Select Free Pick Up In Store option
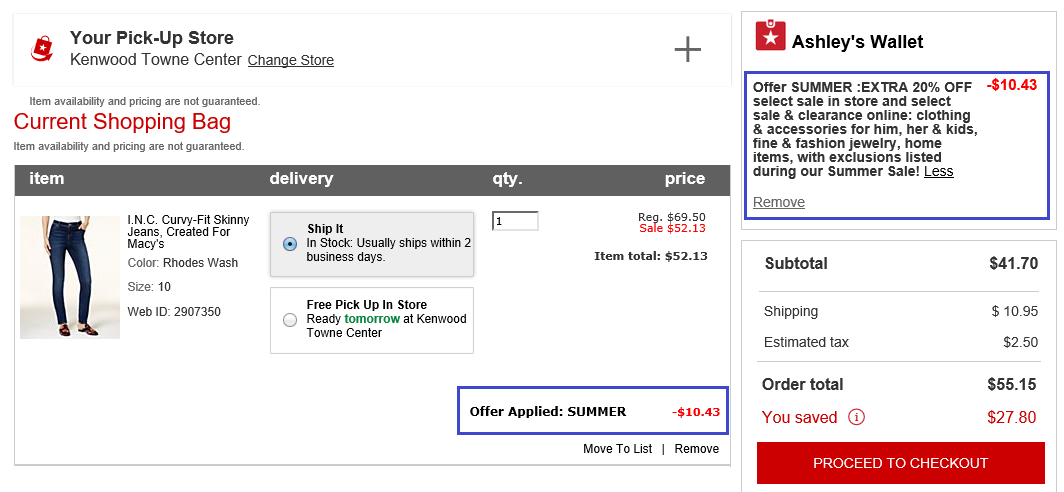Viewport: 1064px width, 492px height. (290, 320)
